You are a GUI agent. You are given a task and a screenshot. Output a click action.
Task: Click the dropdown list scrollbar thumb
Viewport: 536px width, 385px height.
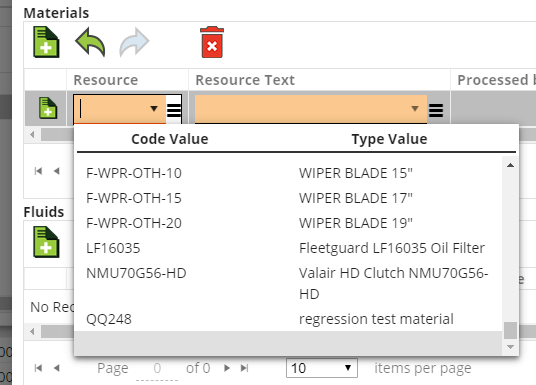510,330
